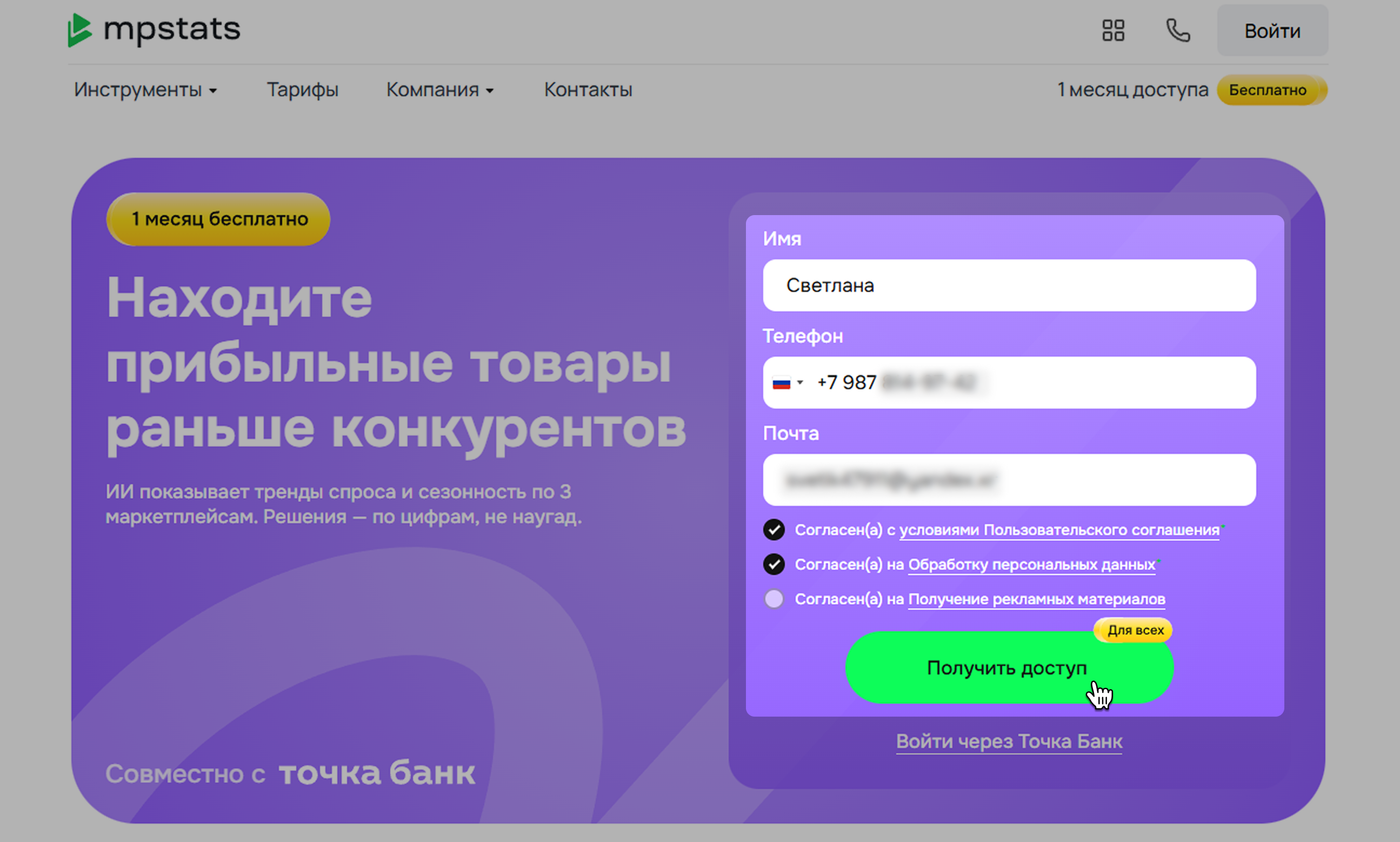
Task: Expand the 'Инструменты' dropdown menu
Action: click(x=145, y=90)
